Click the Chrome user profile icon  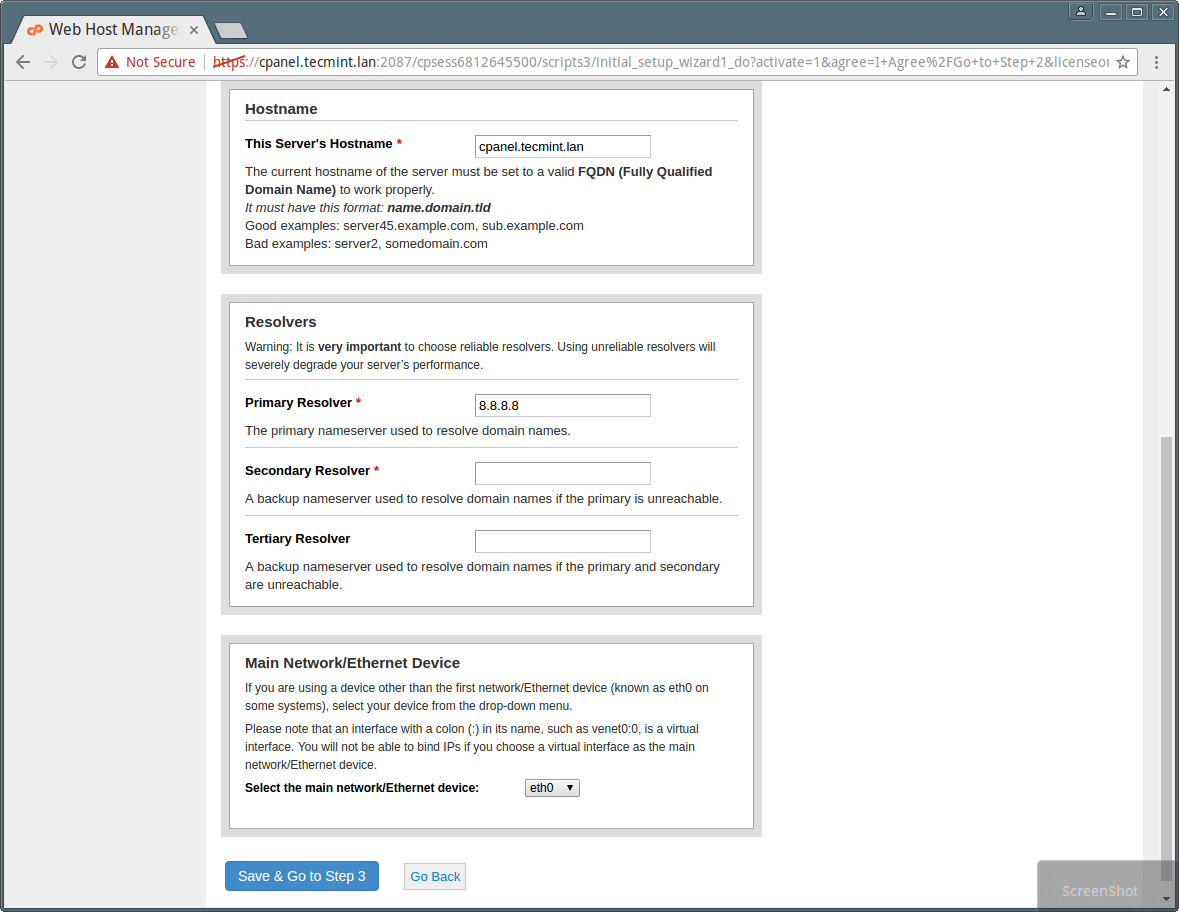(x=1080, y=11)
